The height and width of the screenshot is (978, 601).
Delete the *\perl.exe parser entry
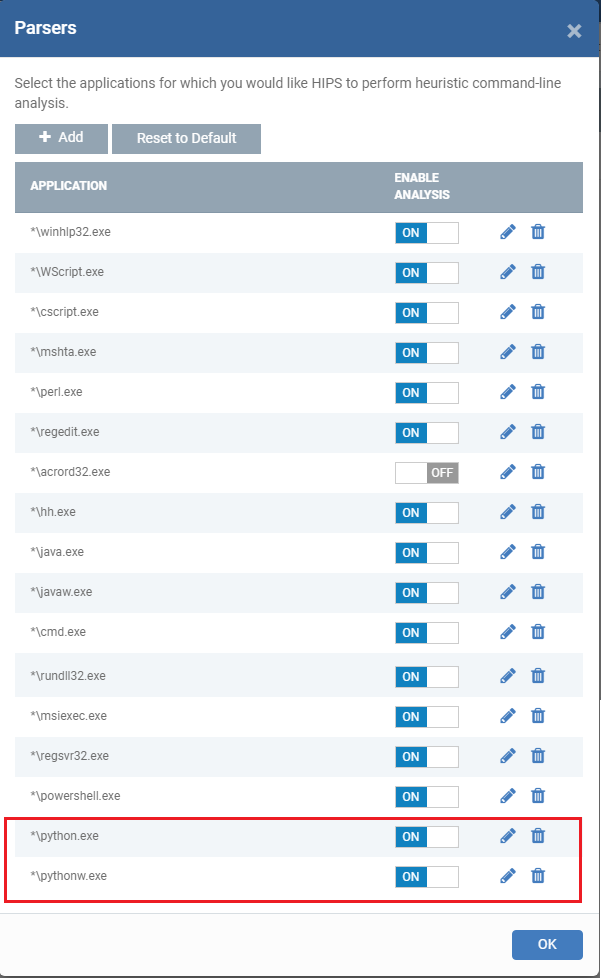pyautogui.click(x=538, y=392)
